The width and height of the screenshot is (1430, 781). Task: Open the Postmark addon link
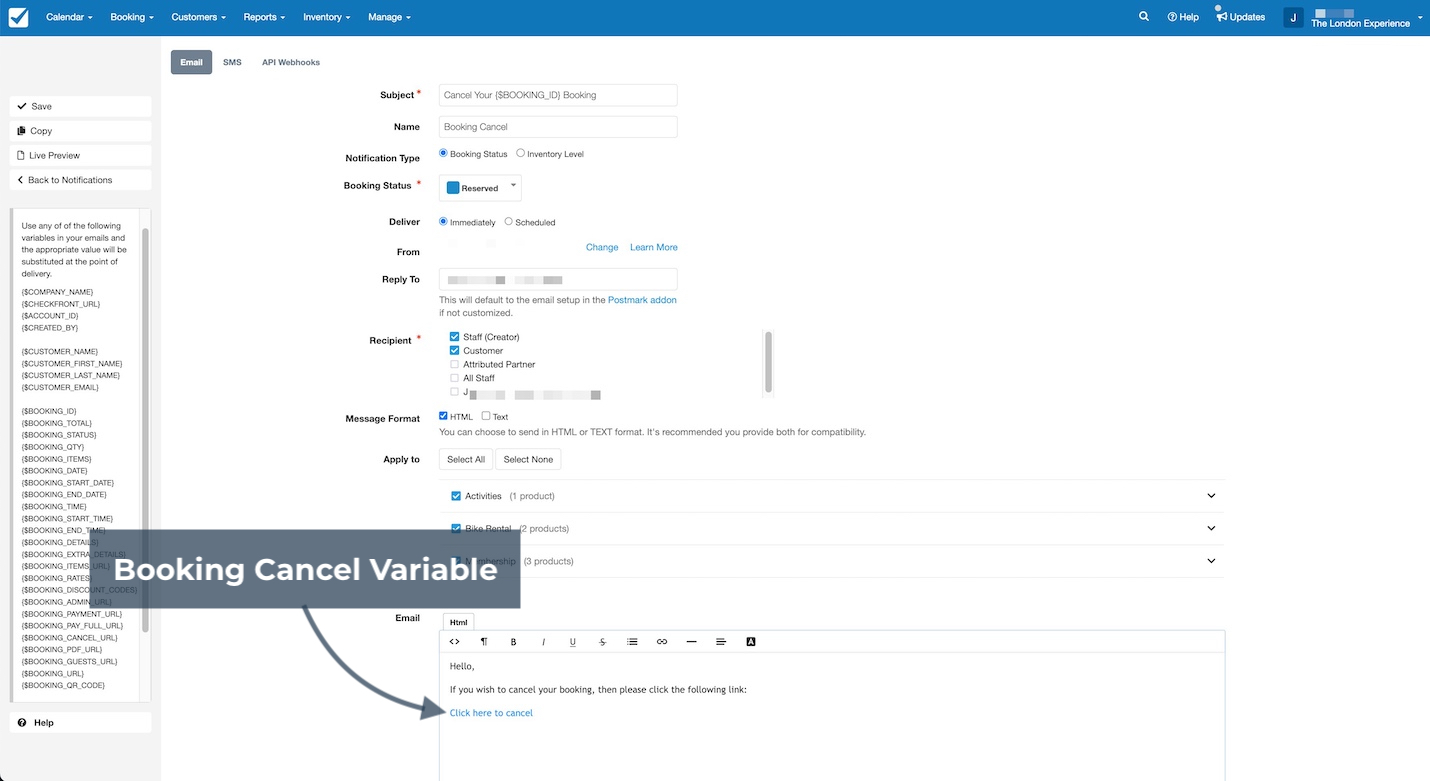tap(642, 300)
